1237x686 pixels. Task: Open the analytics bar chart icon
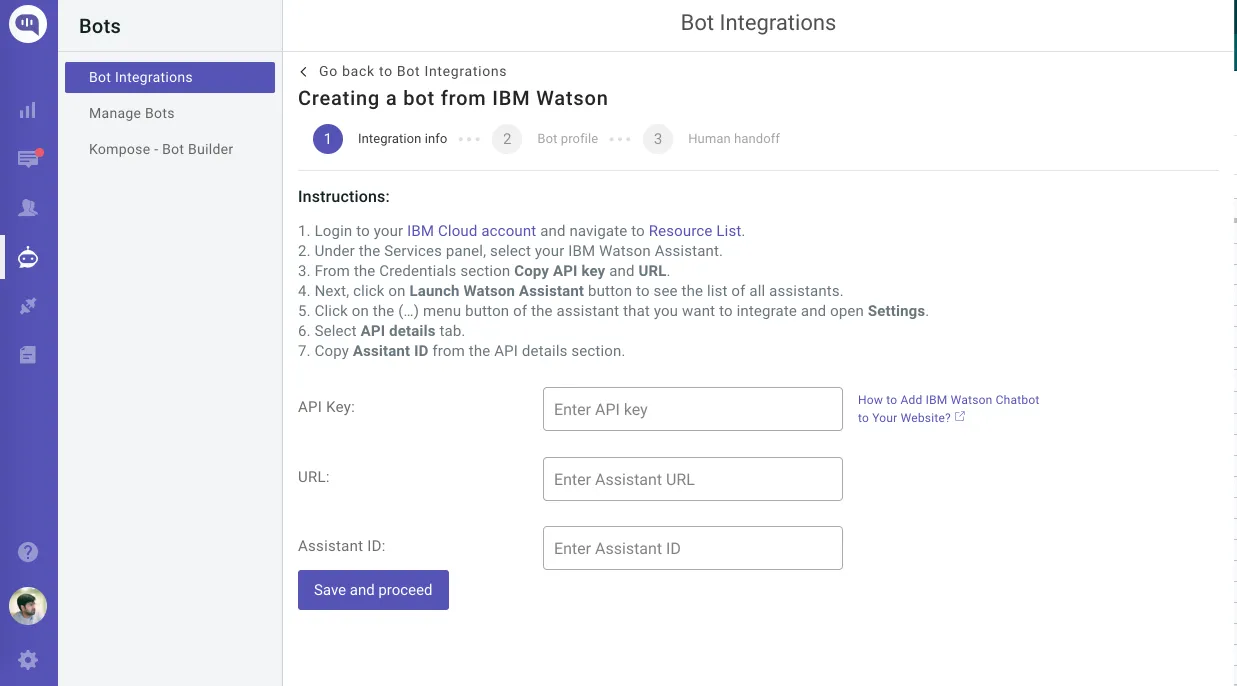tap(28, 110)
